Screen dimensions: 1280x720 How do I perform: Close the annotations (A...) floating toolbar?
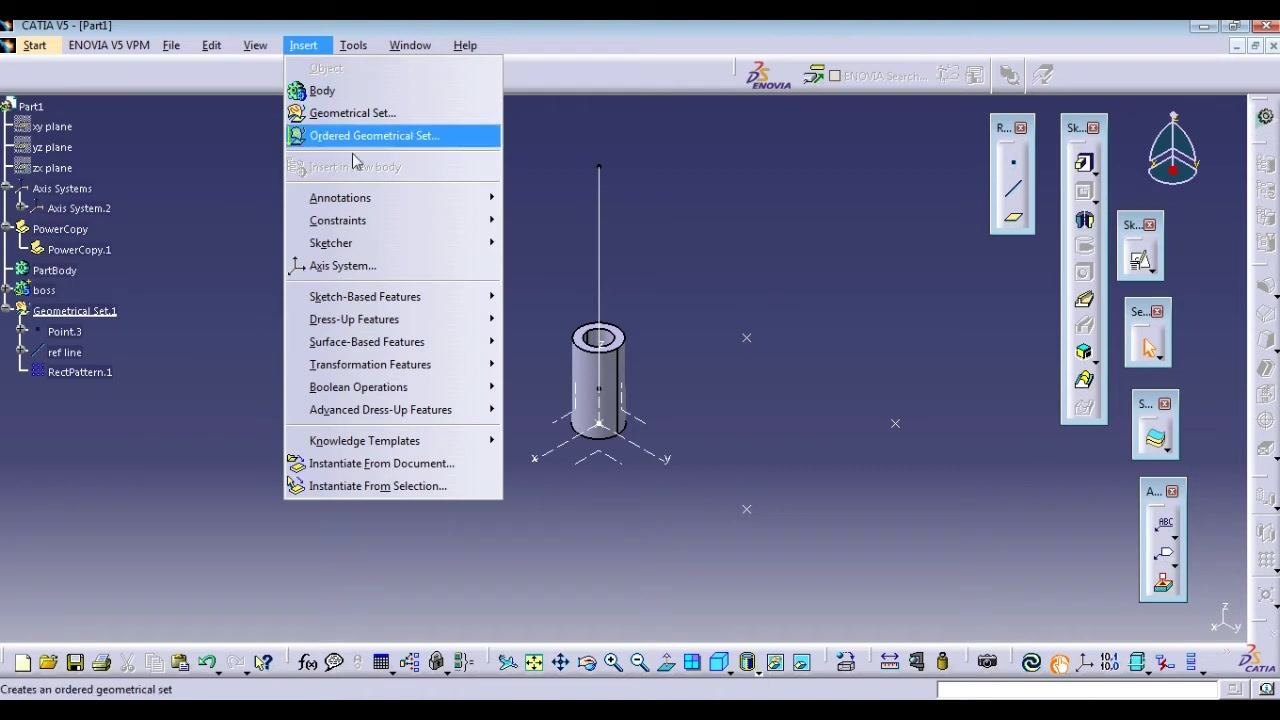1172,491
